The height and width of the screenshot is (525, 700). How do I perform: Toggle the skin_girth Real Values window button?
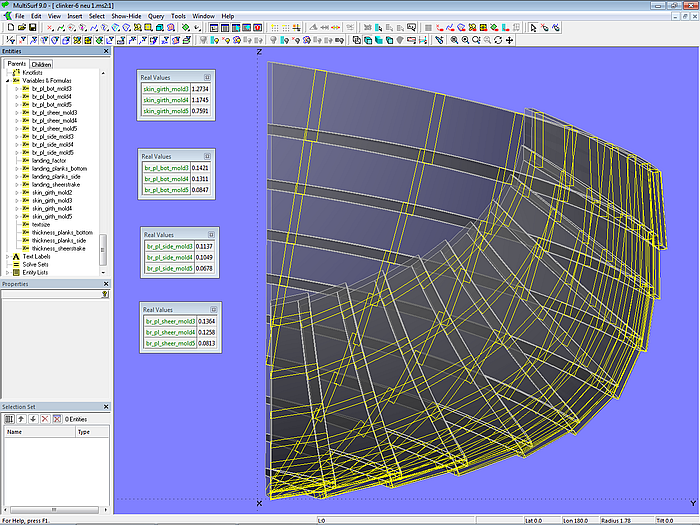pyautogui.click(x=208, y=76)
